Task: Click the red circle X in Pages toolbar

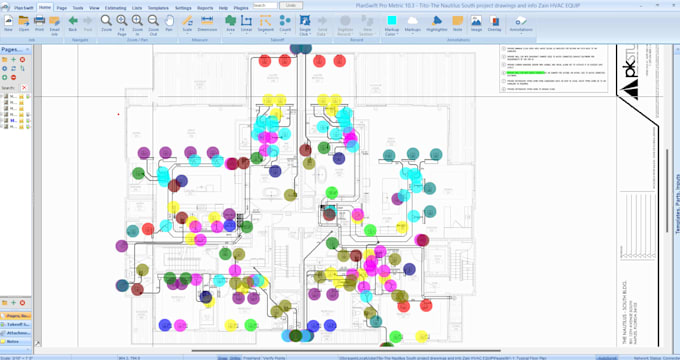Action: [x=22, y=59]
